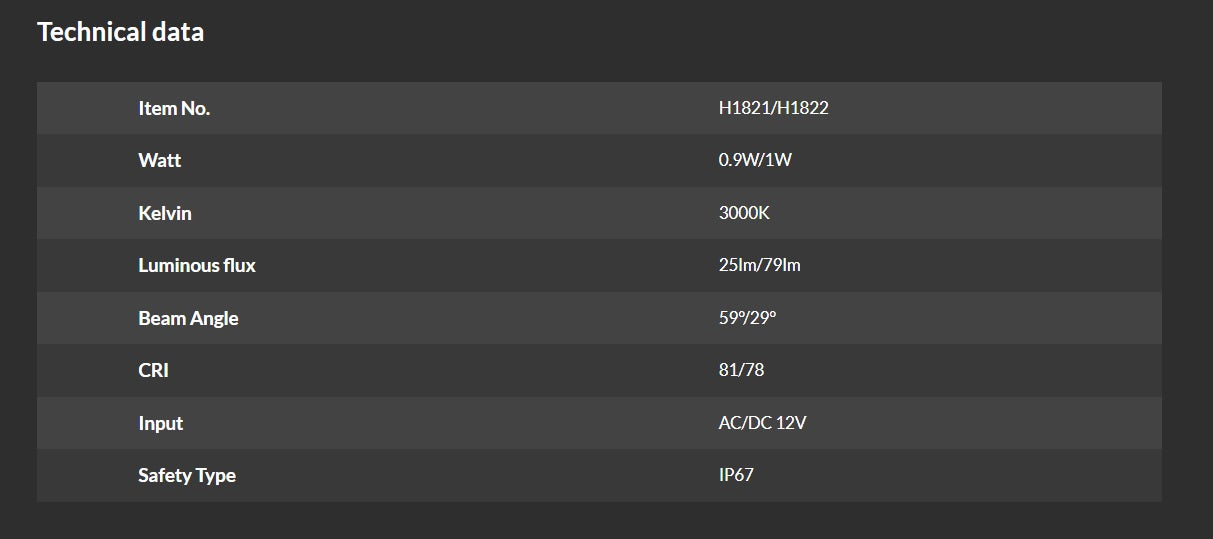1213x539 pixels.
Task: Select the "Kelvin" row label
Action: coord(165,213)
